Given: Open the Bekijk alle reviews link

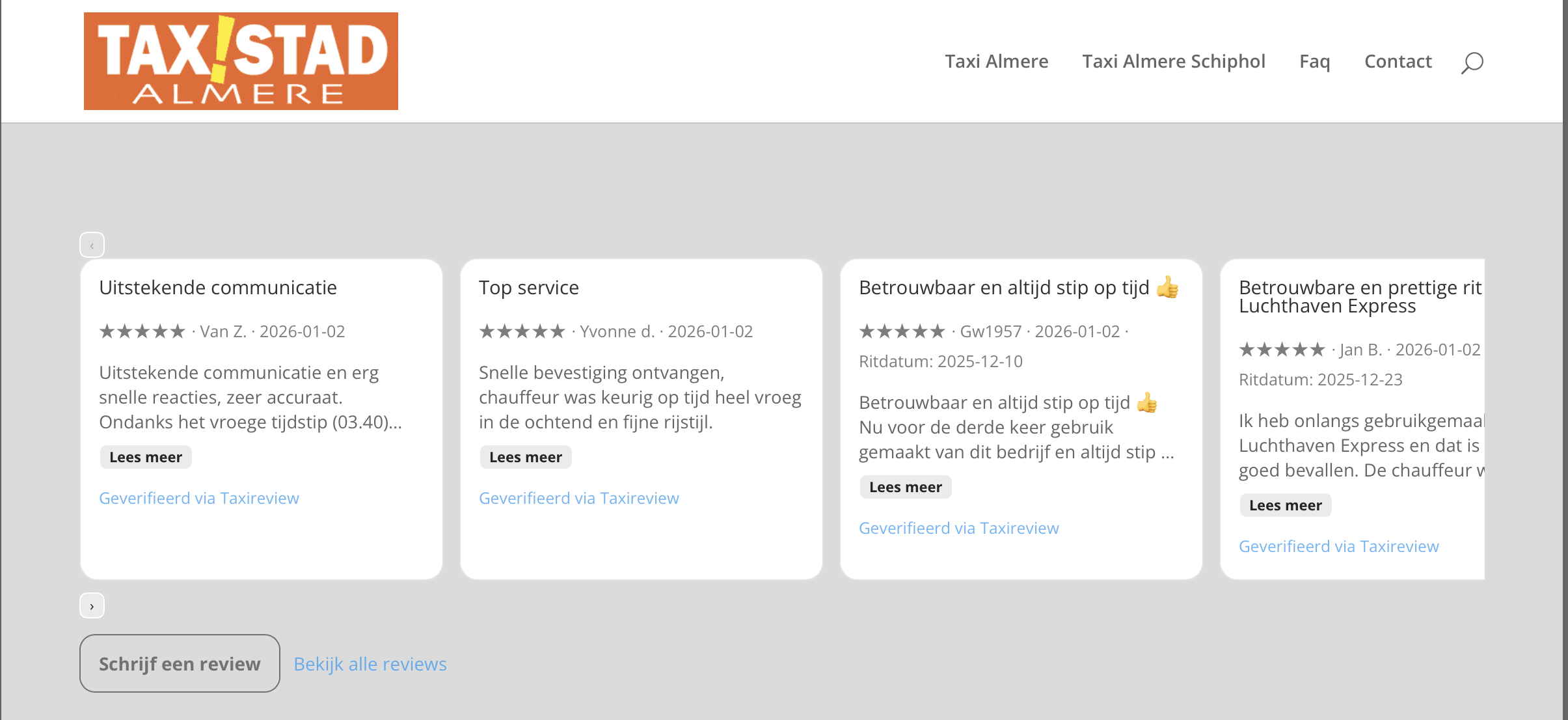Looking at the screenshot, I should 370,664.
